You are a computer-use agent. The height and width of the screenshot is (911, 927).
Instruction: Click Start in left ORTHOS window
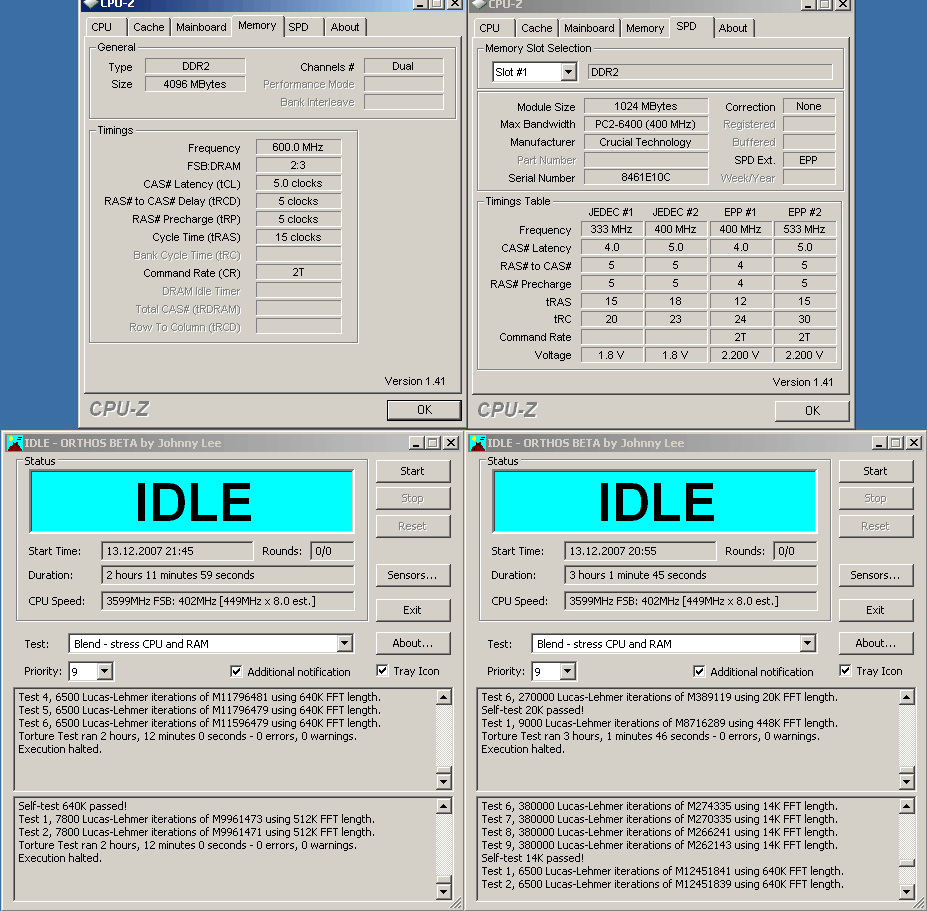(x=413, y=471)
